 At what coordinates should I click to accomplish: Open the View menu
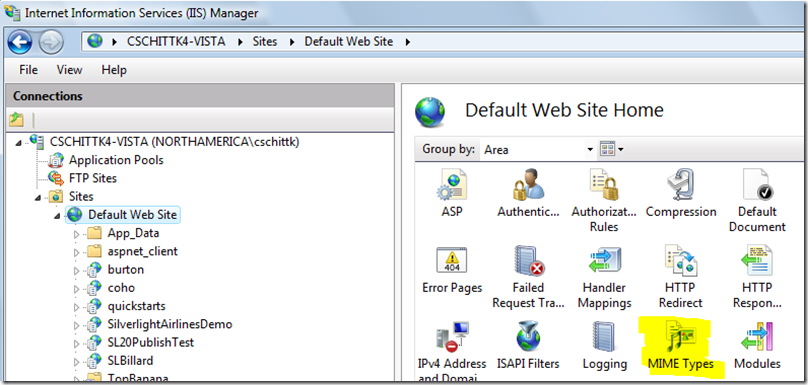tap(70, 70)
